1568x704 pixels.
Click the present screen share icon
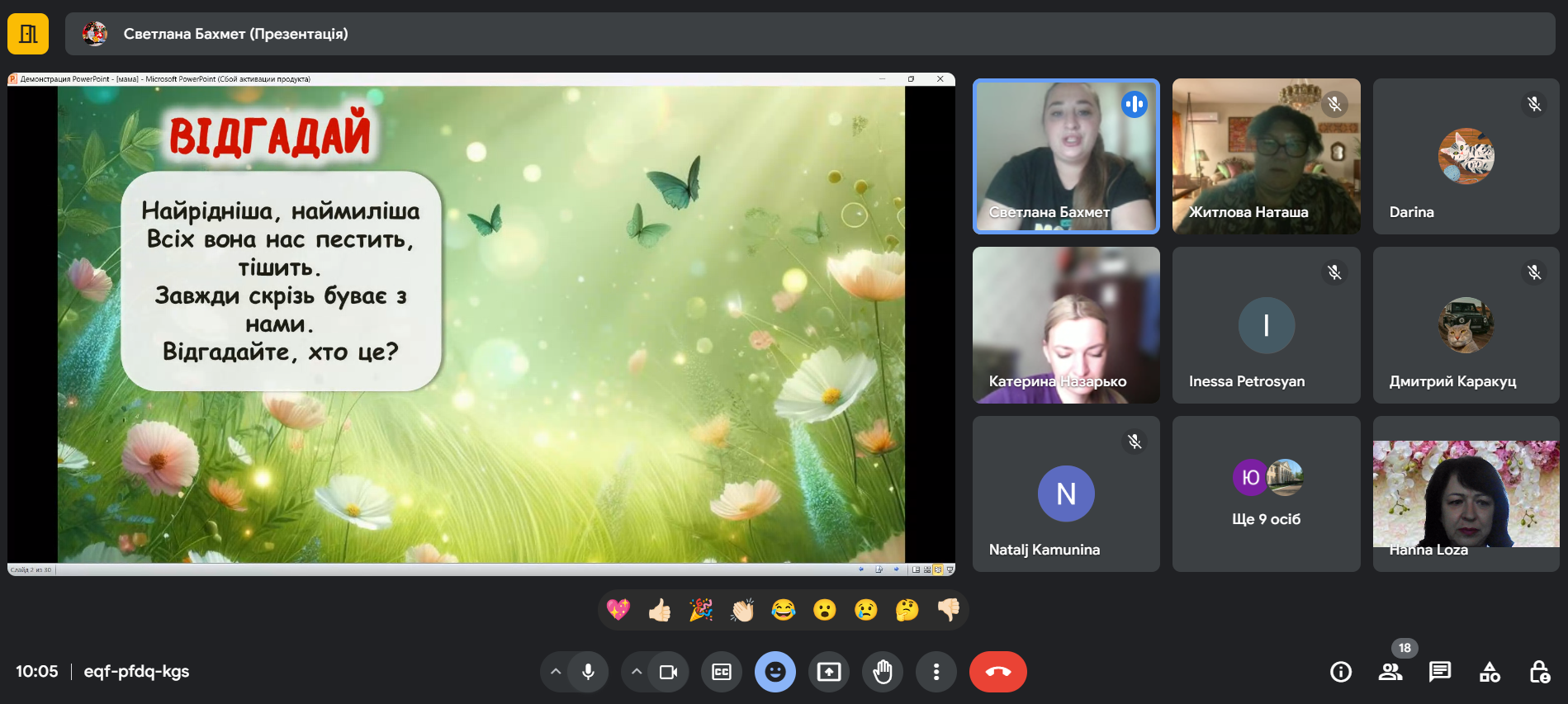[x=829, y=672]
